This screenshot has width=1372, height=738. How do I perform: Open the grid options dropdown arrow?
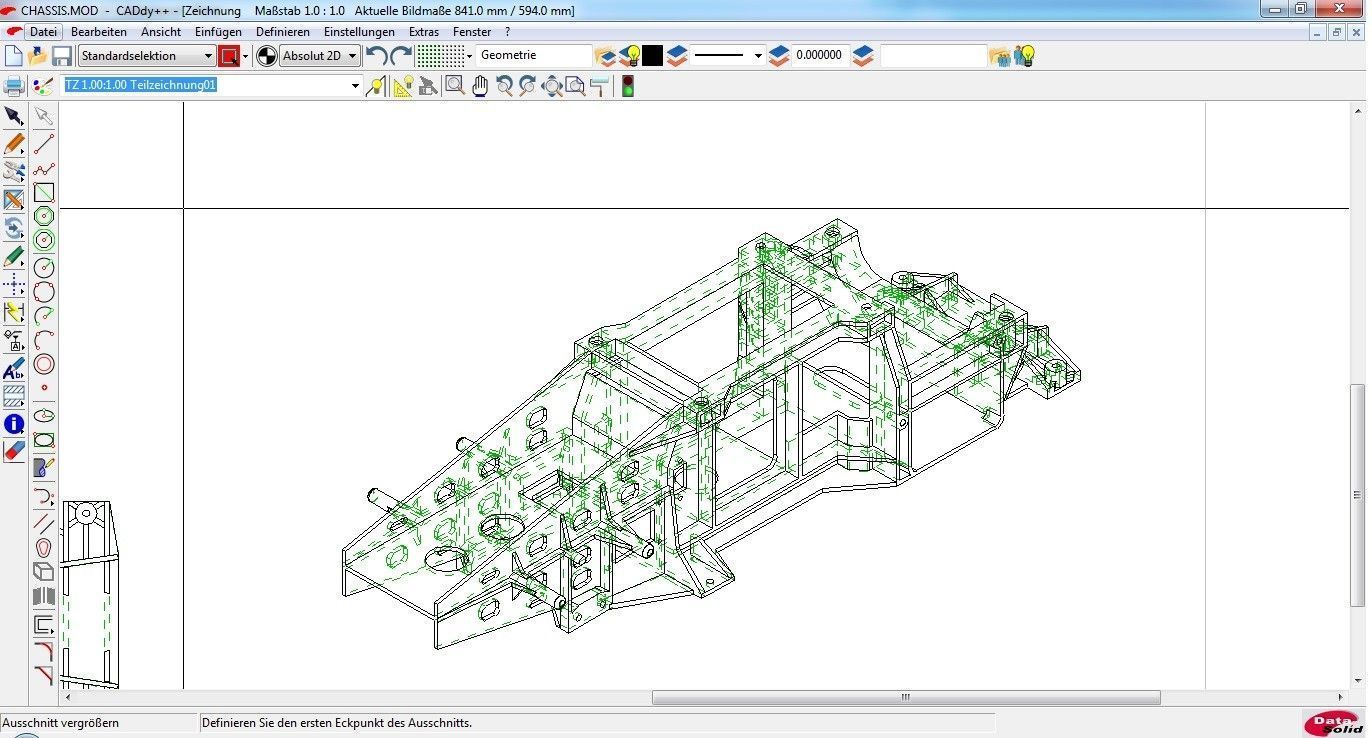(469, 56)
